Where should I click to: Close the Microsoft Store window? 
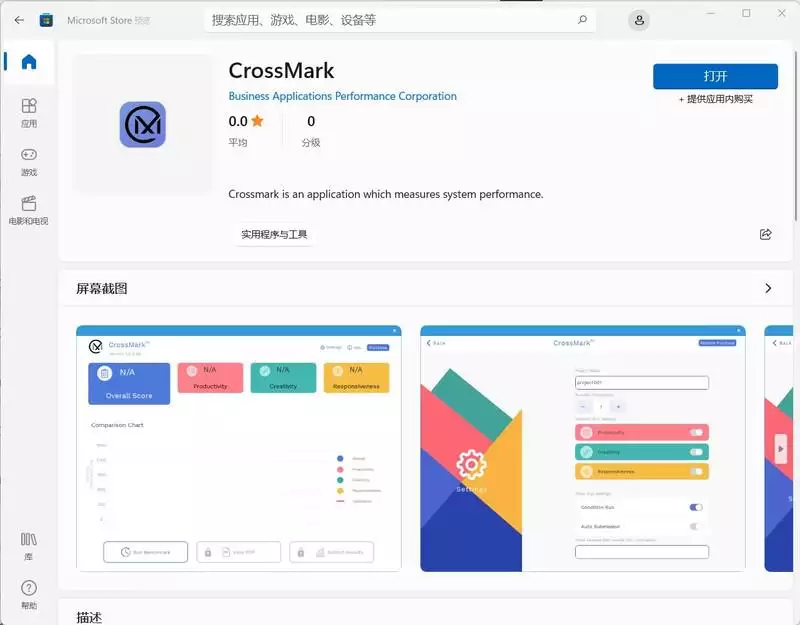[x=782, y=13]
